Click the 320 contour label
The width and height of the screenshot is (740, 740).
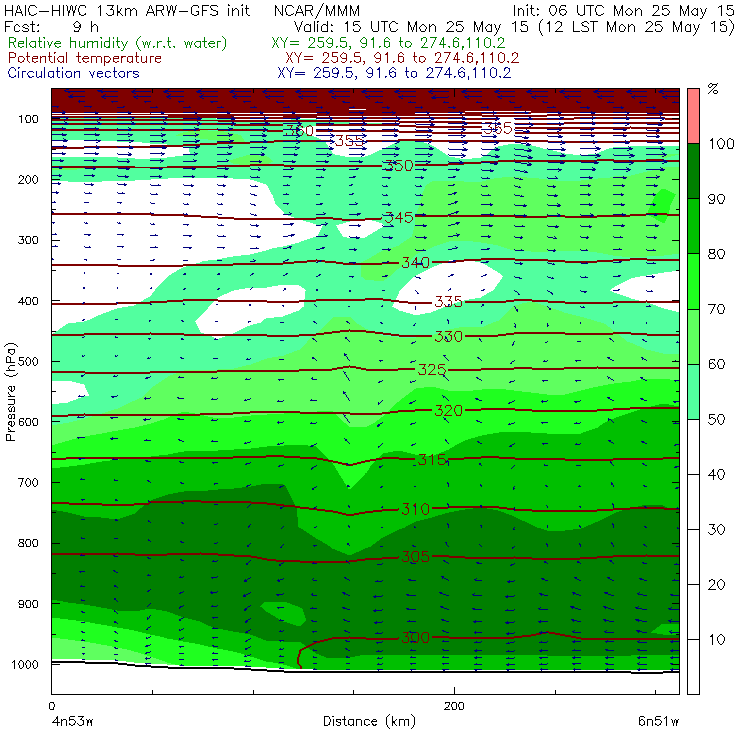coord(448,411)
